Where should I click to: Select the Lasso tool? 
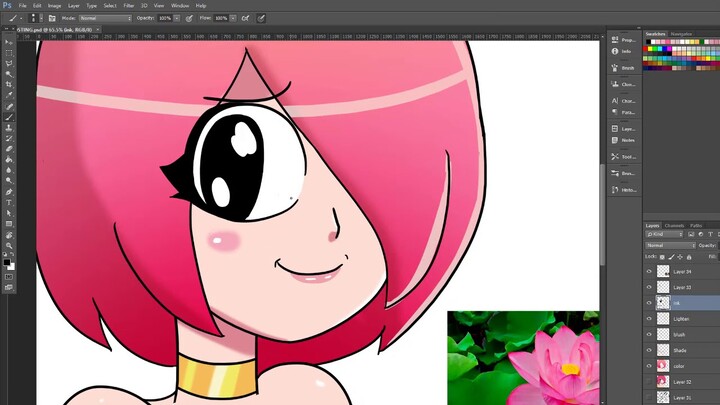coord(9,63)
